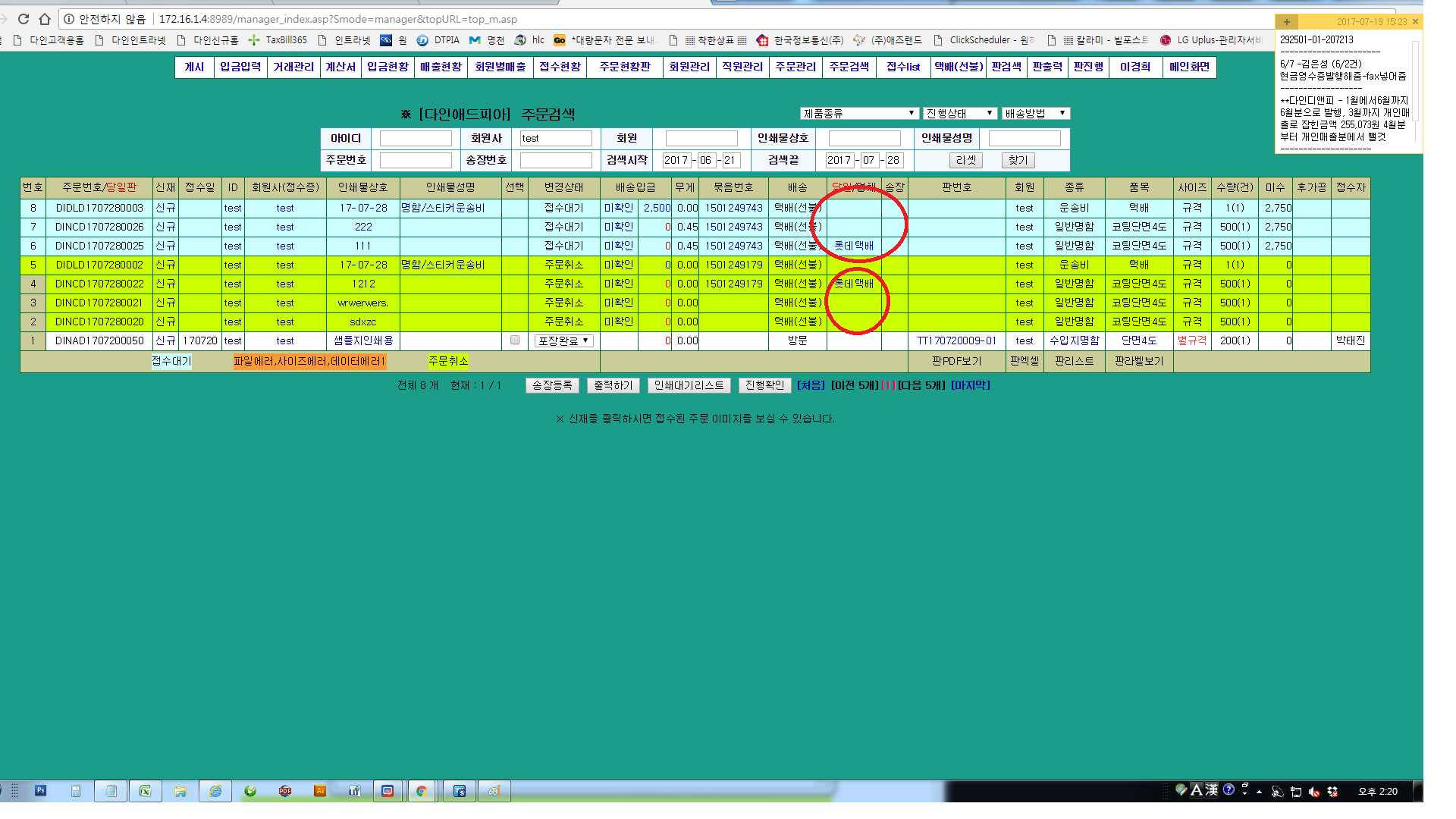The height and width of the screenshot is (819, 1456).
Task: Close the yellow sticky note
Action: tap(1415, 21)
